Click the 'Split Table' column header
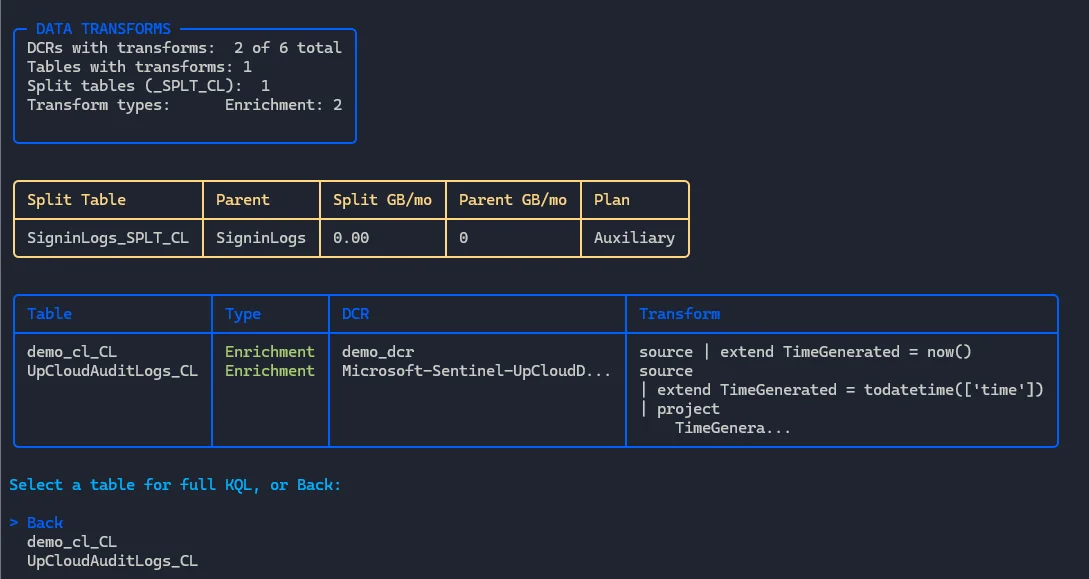The height and width of the screenshot is (579, 1089). point(76,200)
